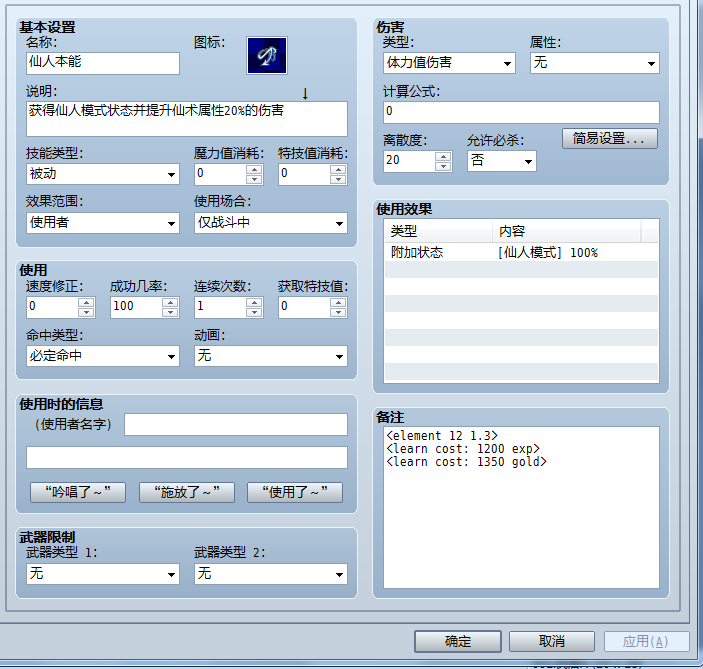
Task: Increase the 连续次数 value with up arrow
Action: (254, 302)
